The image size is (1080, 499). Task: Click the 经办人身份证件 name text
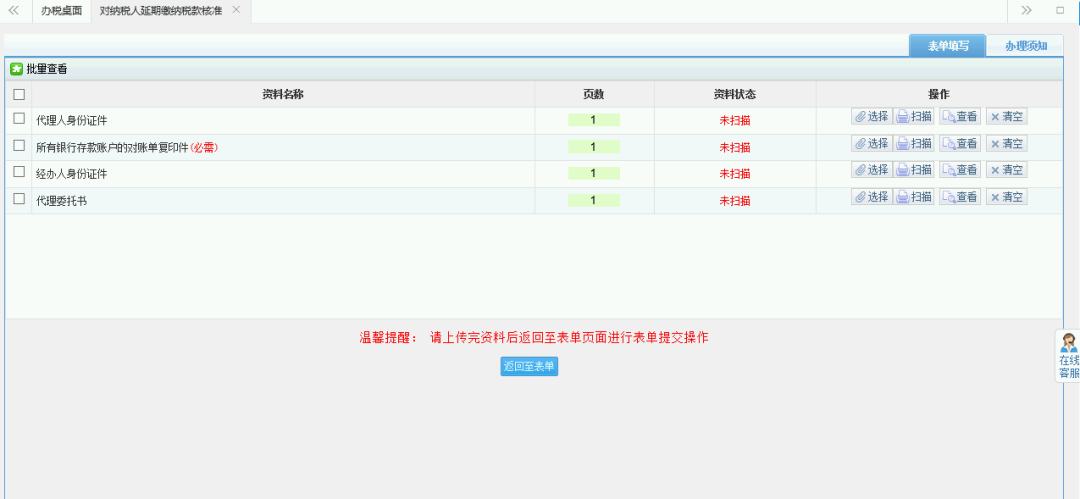[x=72, y=174]
